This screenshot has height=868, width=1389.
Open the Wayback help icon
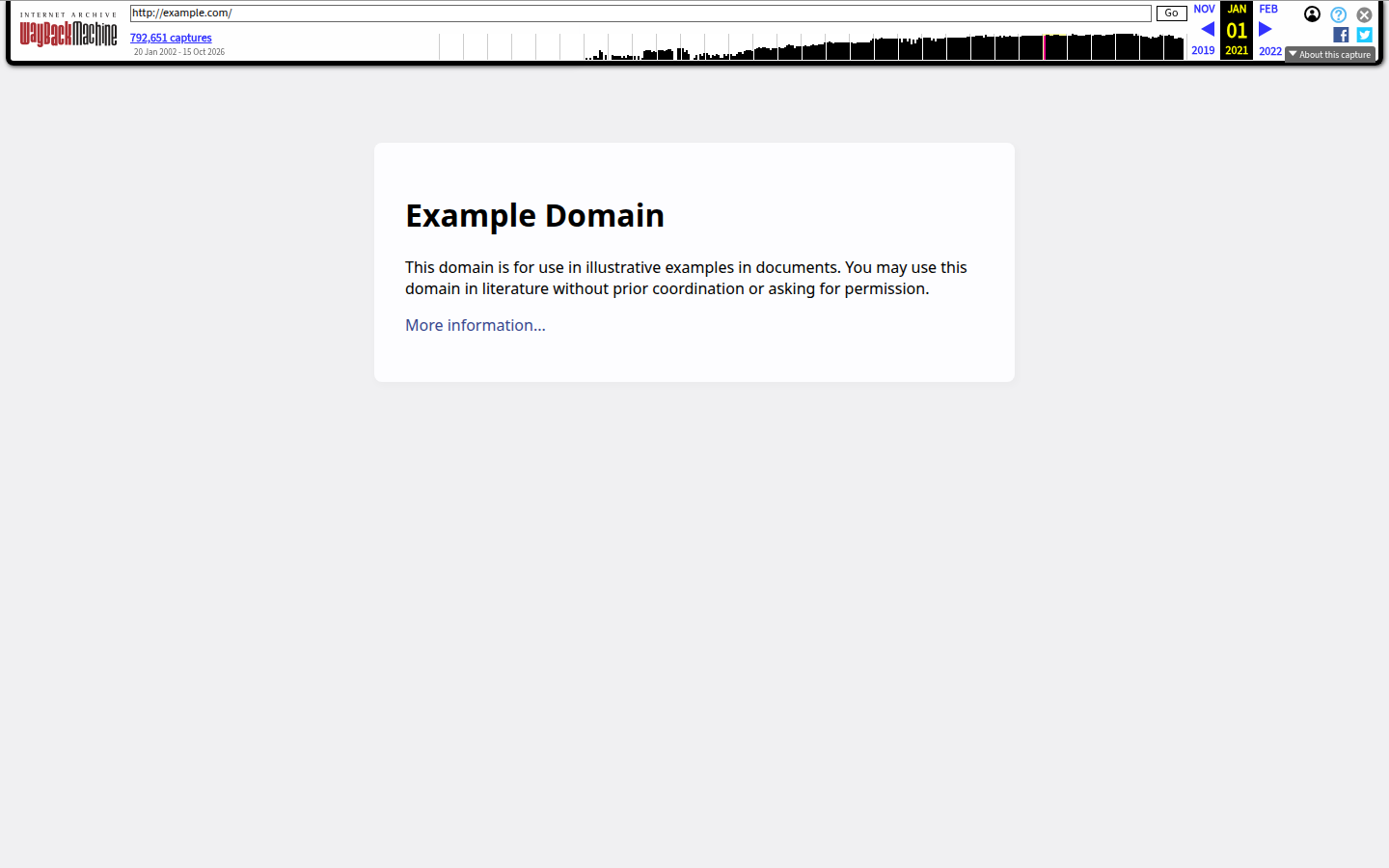click(x=1339, y=14)
